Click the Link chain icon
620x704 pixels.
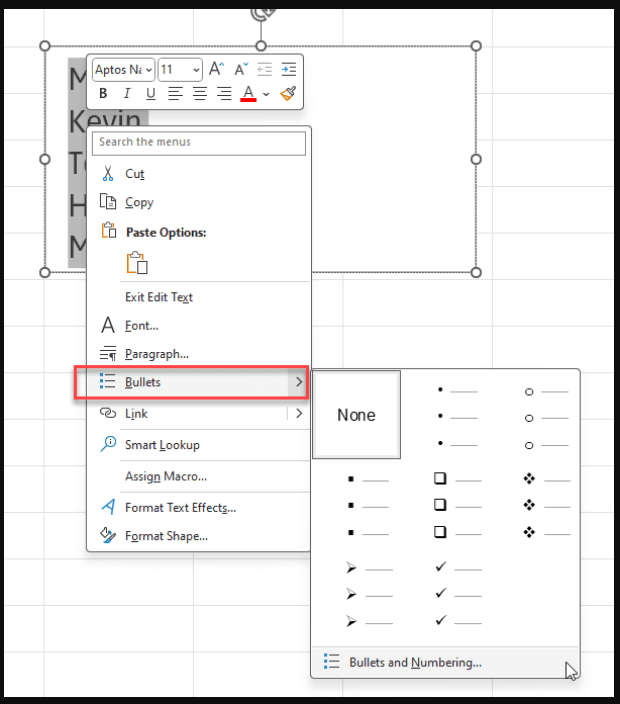click(x=108, y=413)
